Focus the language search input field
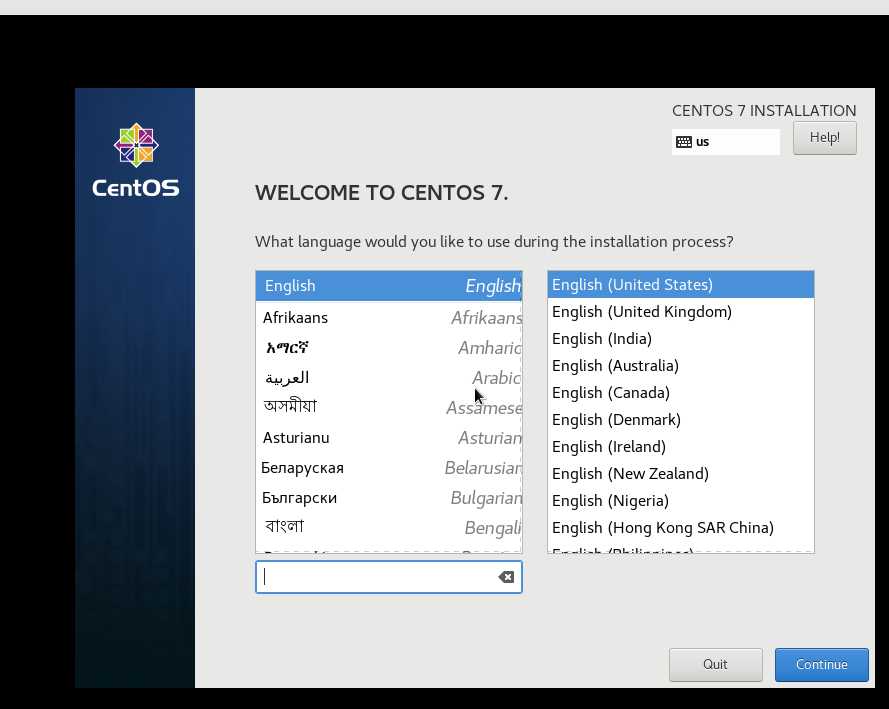The image size is (889, 709). point(389,577)
